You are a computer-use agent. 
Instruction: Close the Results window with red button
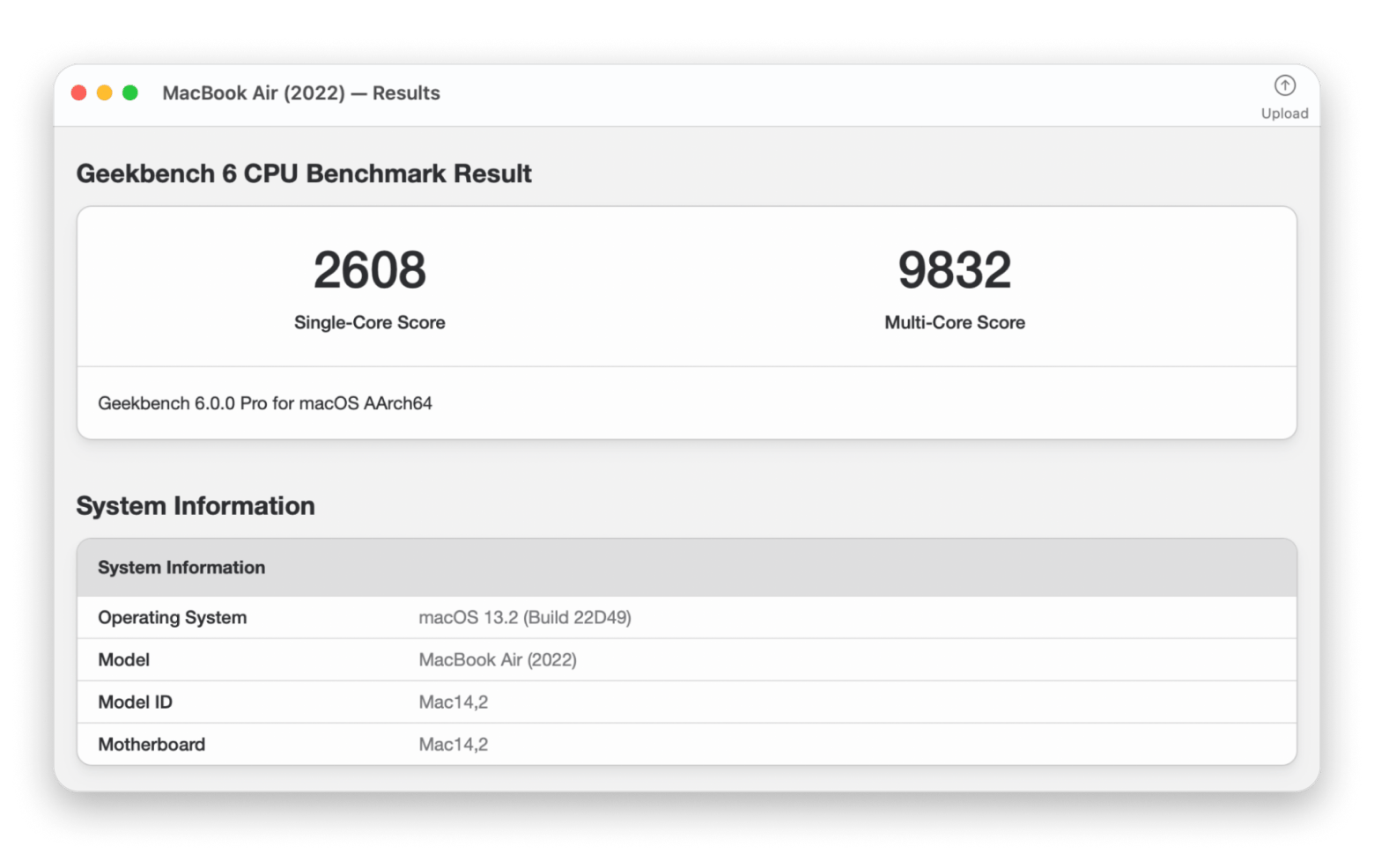click(78, 92)
